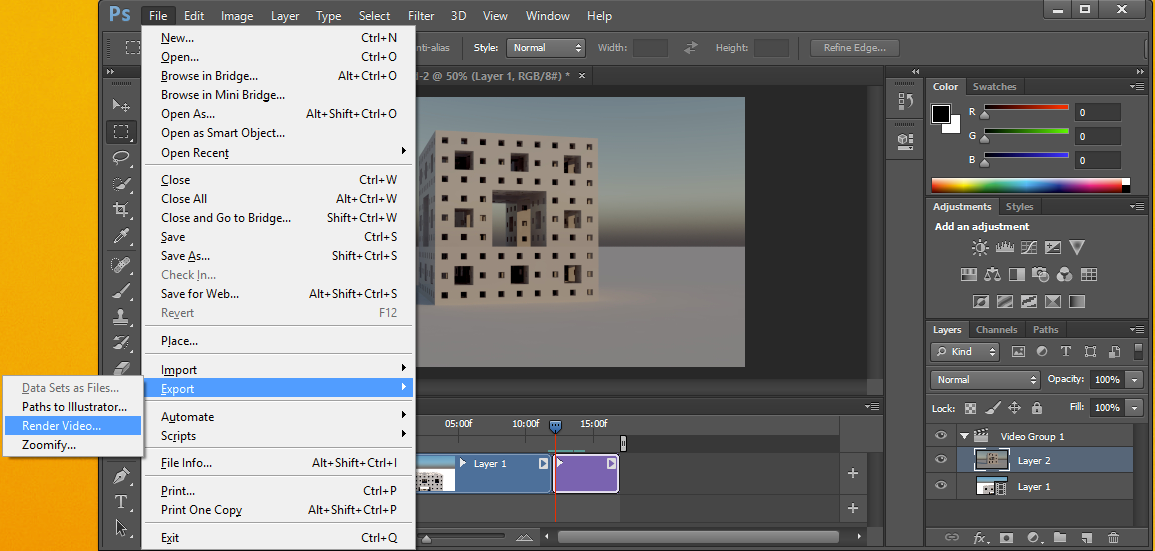Add a Levels adjustment
The height and width of the screenshot is (551, 1155).
pos(1005,248)
